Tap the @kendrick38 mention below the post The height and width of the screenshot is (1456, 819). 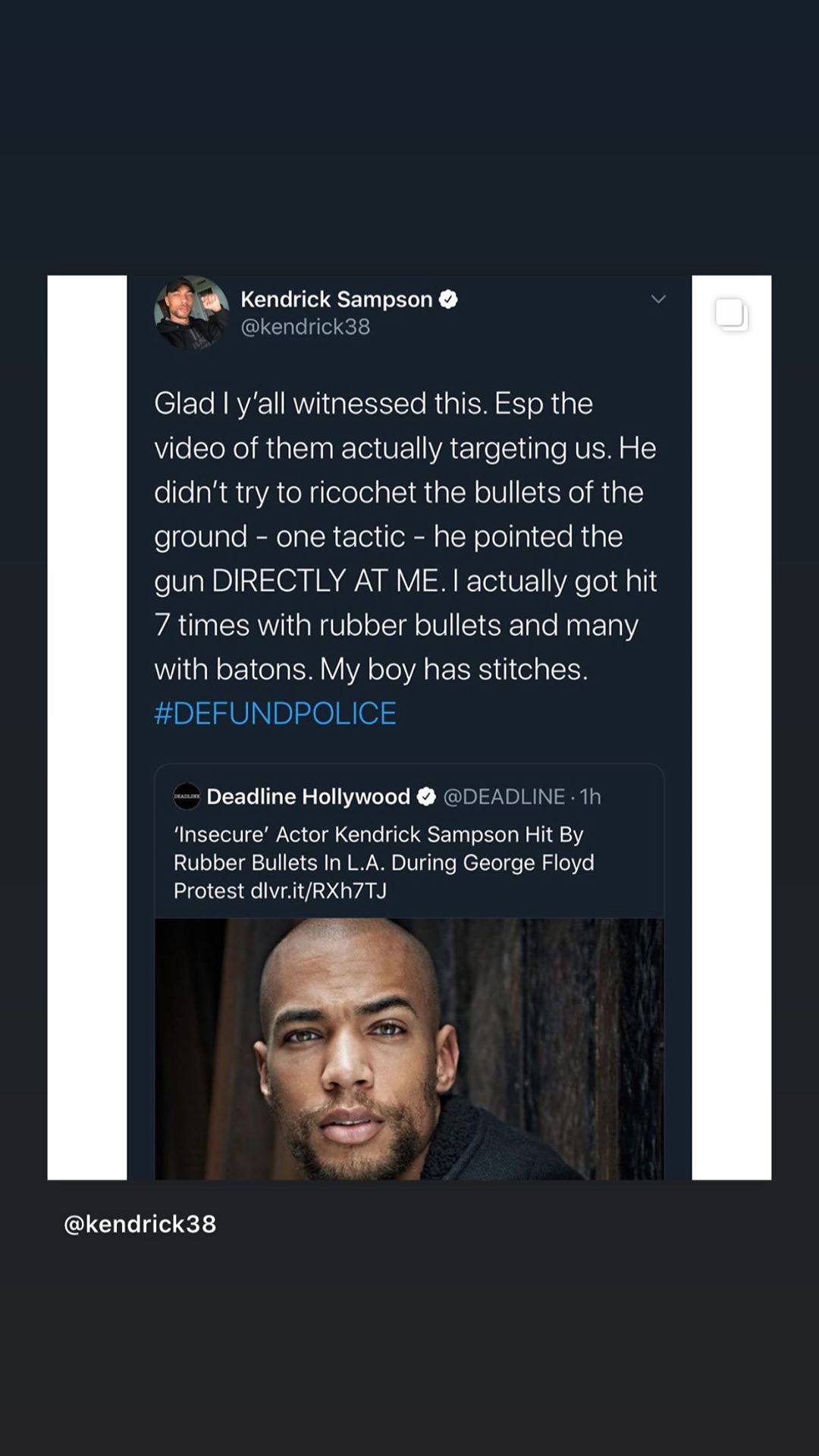click(140, 1224)
